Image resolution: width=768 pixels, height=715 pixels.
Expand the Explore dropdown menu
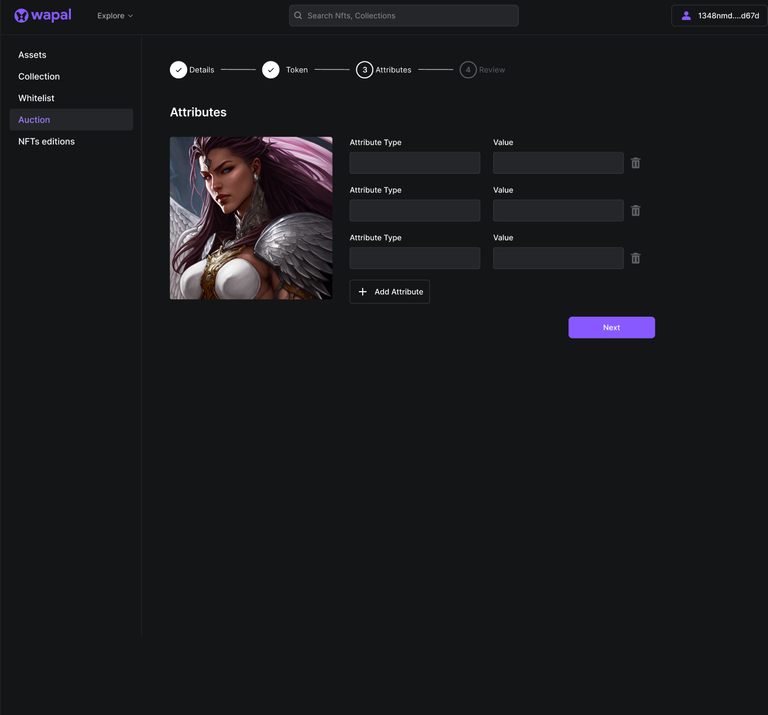click(x=115, y=16)
